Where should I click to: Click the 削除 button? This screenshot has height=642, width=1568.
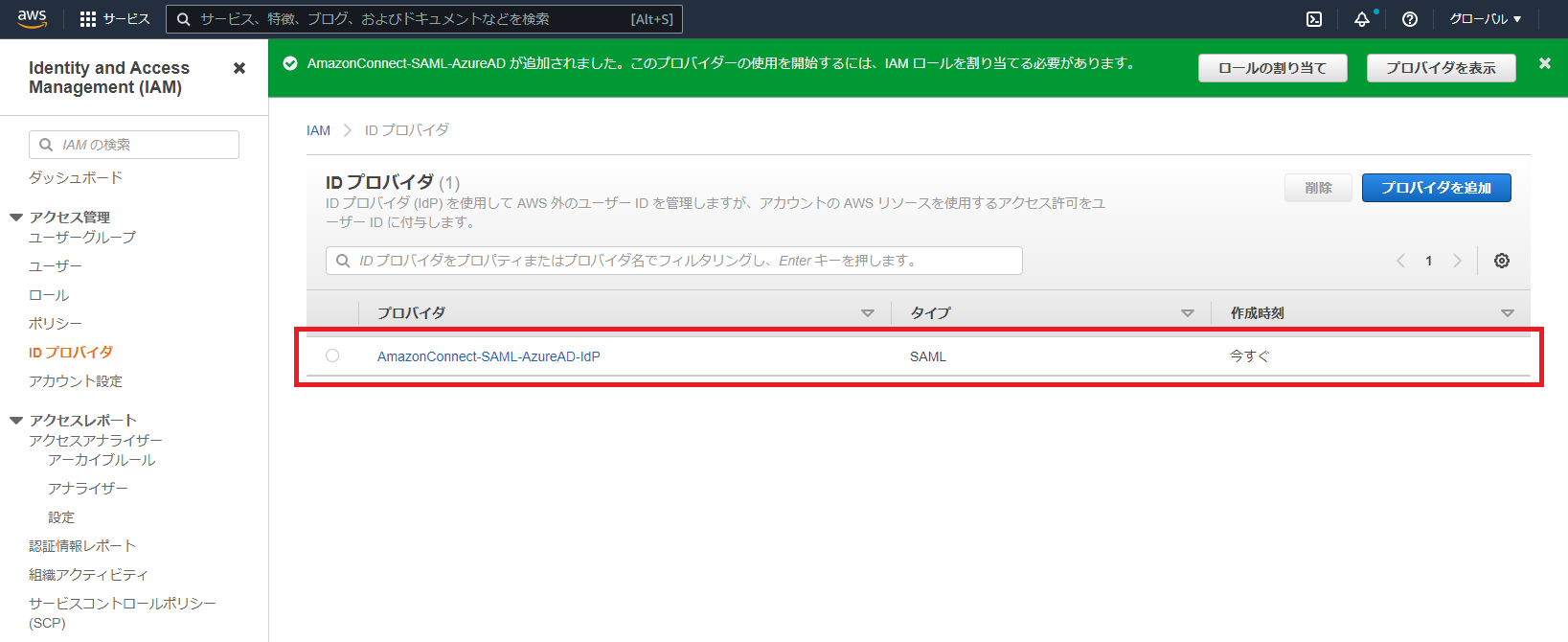[1318, 188]
